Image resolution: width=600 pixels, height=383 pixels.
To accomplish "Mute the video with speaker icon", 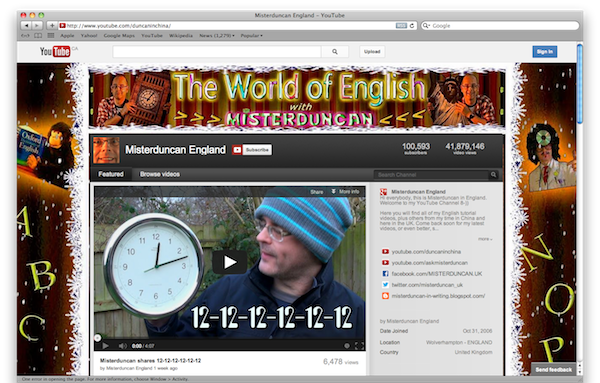I will (122, 346).
